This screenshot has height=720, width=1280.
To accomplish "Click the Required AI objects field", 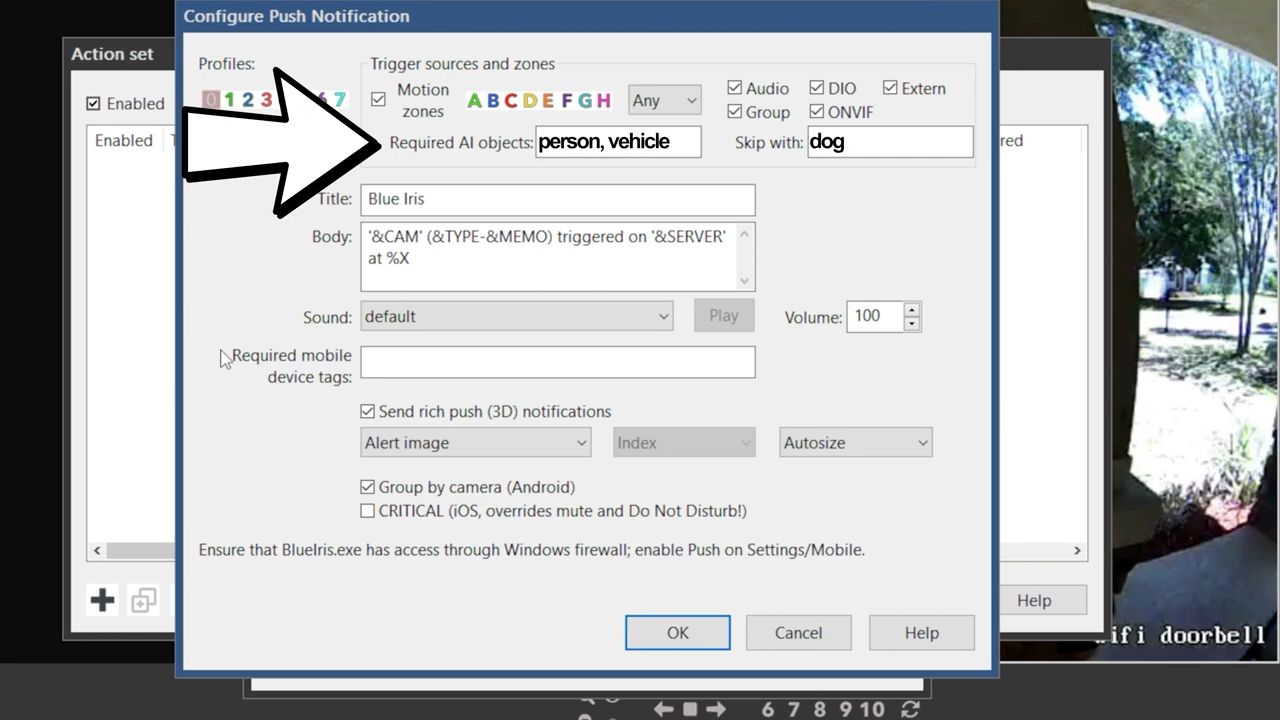I will pyautogui.click(x=618, y=141).
